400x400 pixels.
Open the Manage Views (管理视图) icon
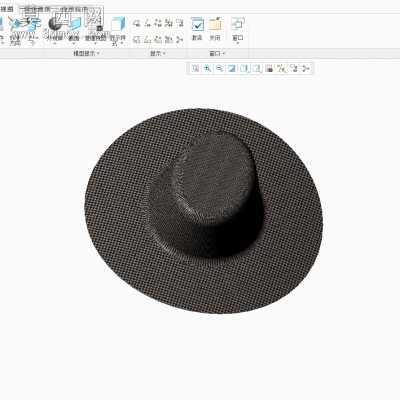click(95, 23)
